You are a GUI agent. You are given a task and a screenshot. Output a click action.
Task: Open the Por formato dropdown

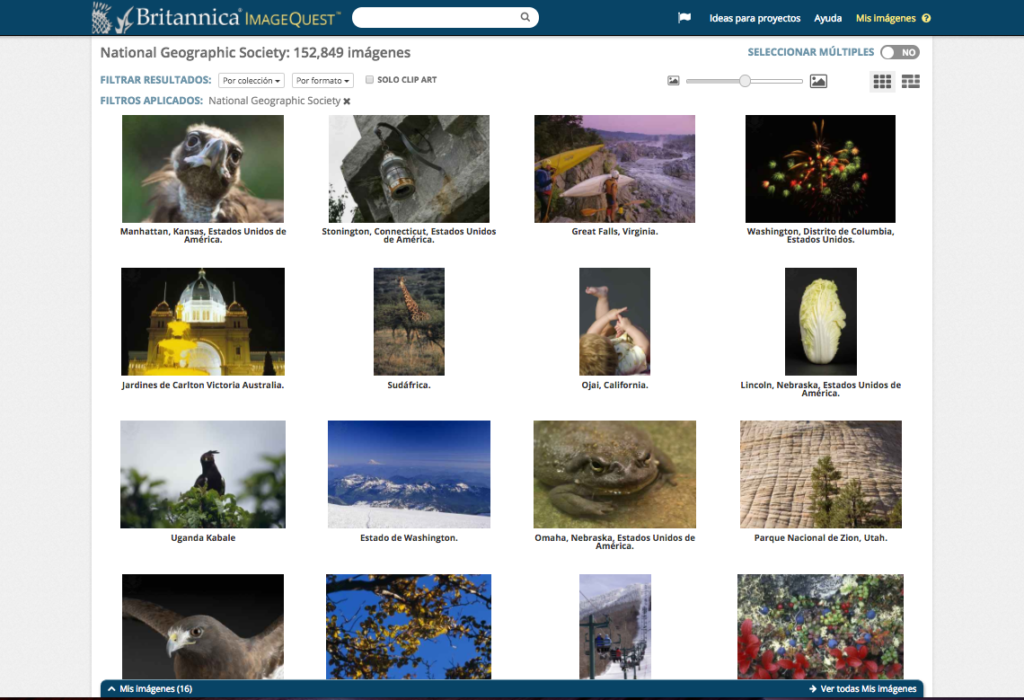322,80
